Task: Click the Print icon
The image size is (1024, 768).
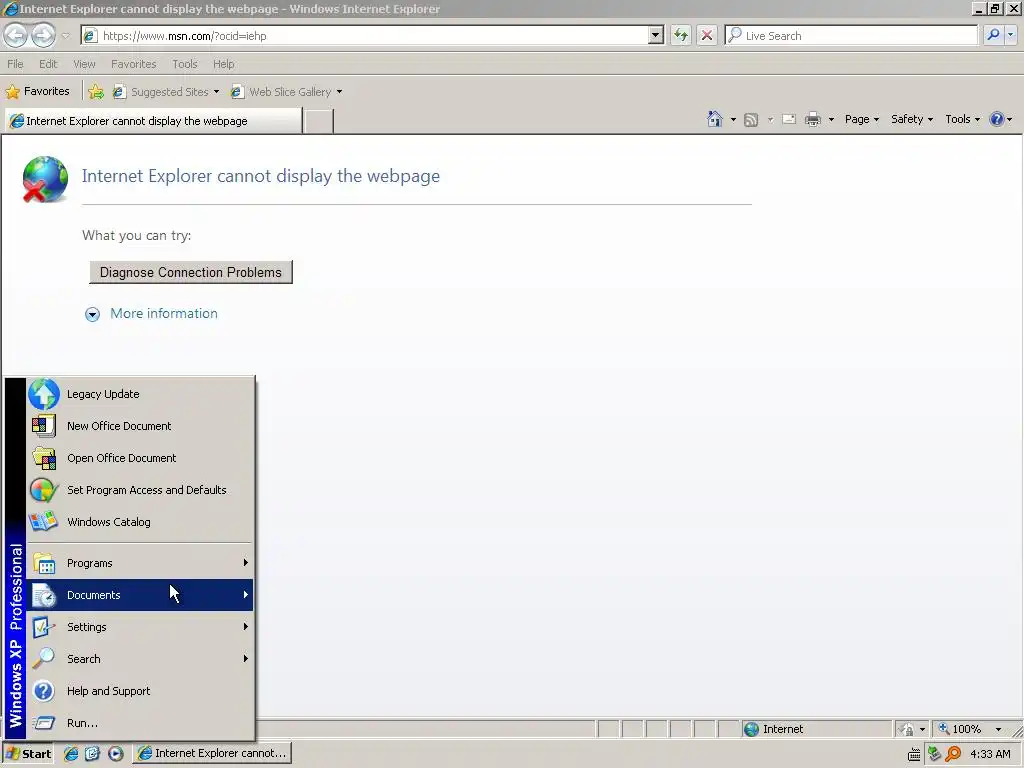Action: click(x=812, y=120)
